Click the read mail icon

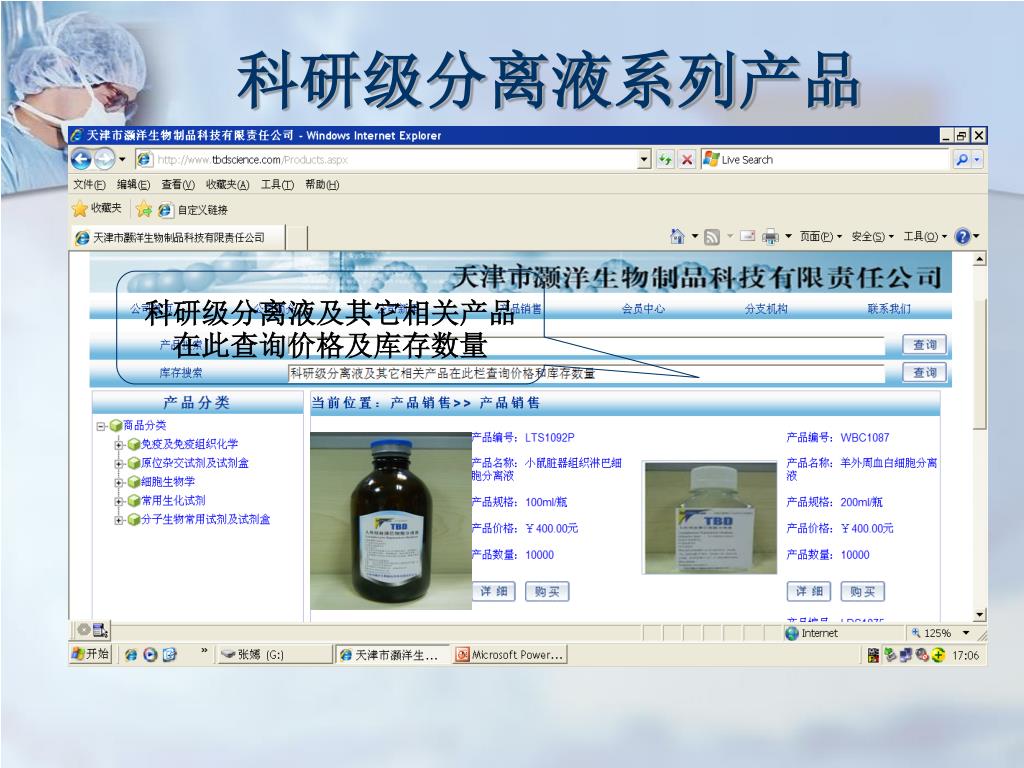(748, 236)
